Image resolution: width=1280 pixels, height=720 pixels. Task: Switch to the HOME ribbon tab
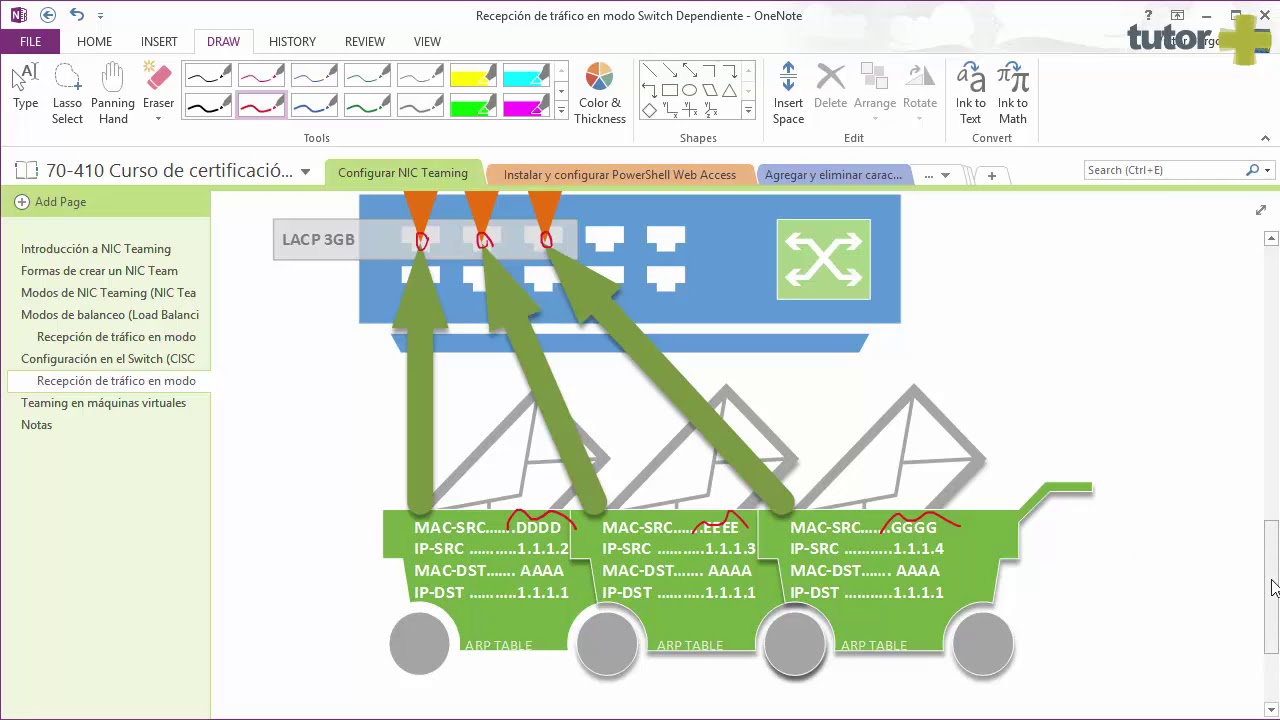[x=94, y=41]
